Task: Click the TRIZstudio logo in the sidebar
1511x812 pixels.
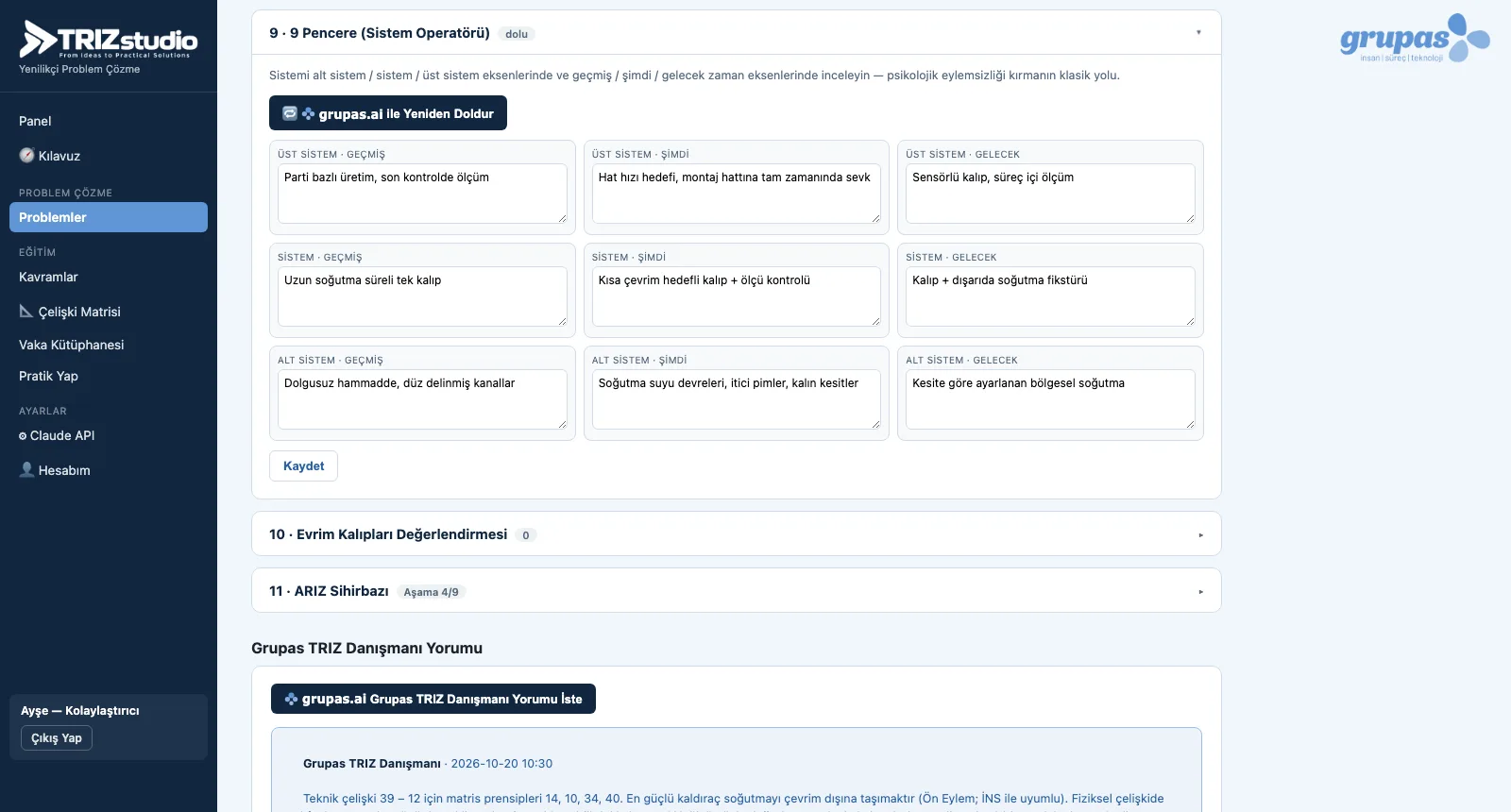Action: (109, 40)
